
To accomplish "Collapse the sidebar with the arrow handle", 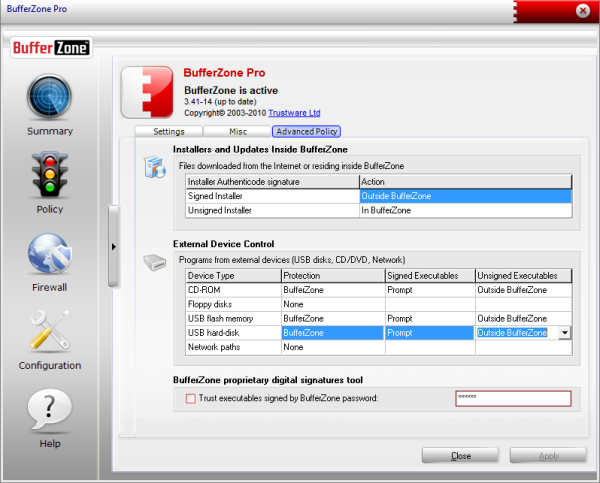I will coord(113,246).
